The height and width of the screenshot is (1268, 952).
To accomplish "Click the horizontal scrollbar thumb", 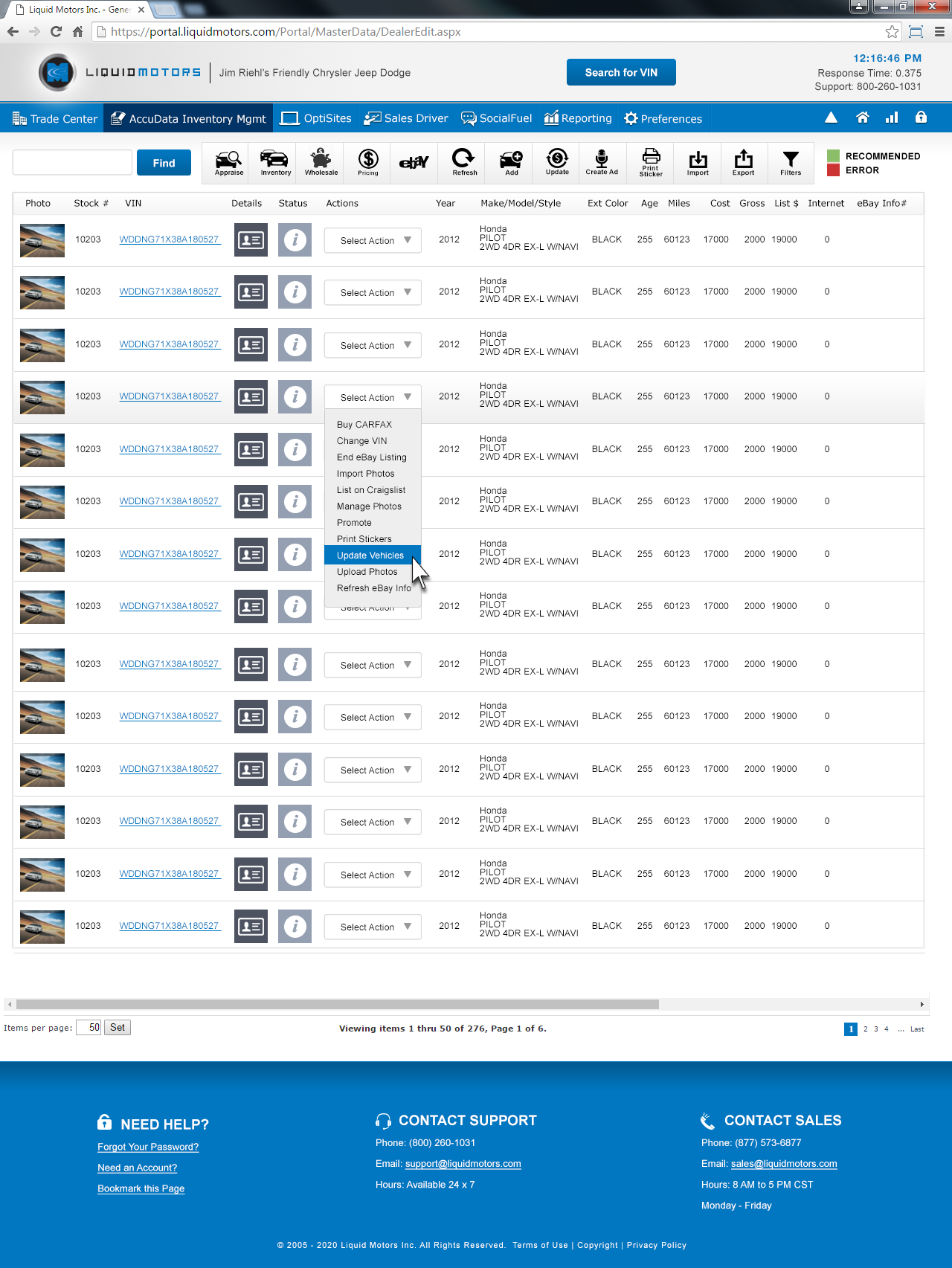I will coord(338,1004).
